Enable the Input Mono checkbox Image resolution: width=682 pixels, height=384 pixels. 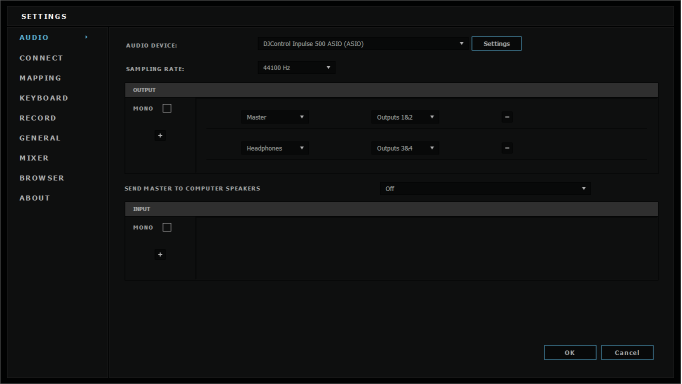[167, 227]
